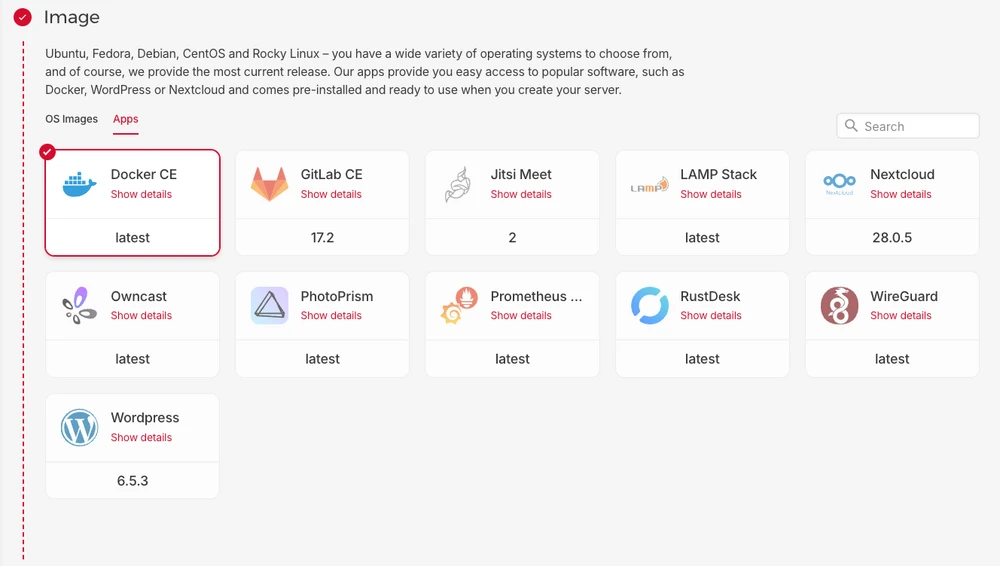This screenshot has height=566, width=1000.
Task: Select the Apps tab
Action: (x=126, y=119)
